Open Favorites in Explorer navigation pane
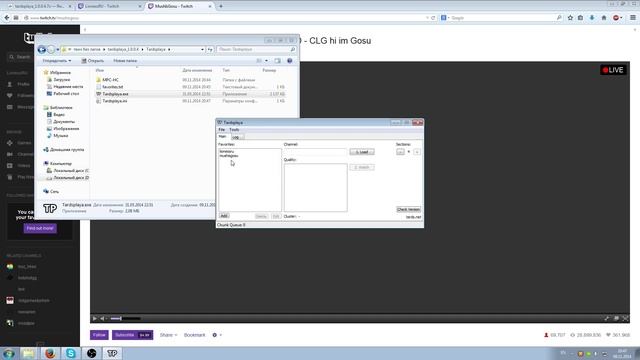Image resolution: width=640 pixels, height=360 pixels. tap(60, 73)
